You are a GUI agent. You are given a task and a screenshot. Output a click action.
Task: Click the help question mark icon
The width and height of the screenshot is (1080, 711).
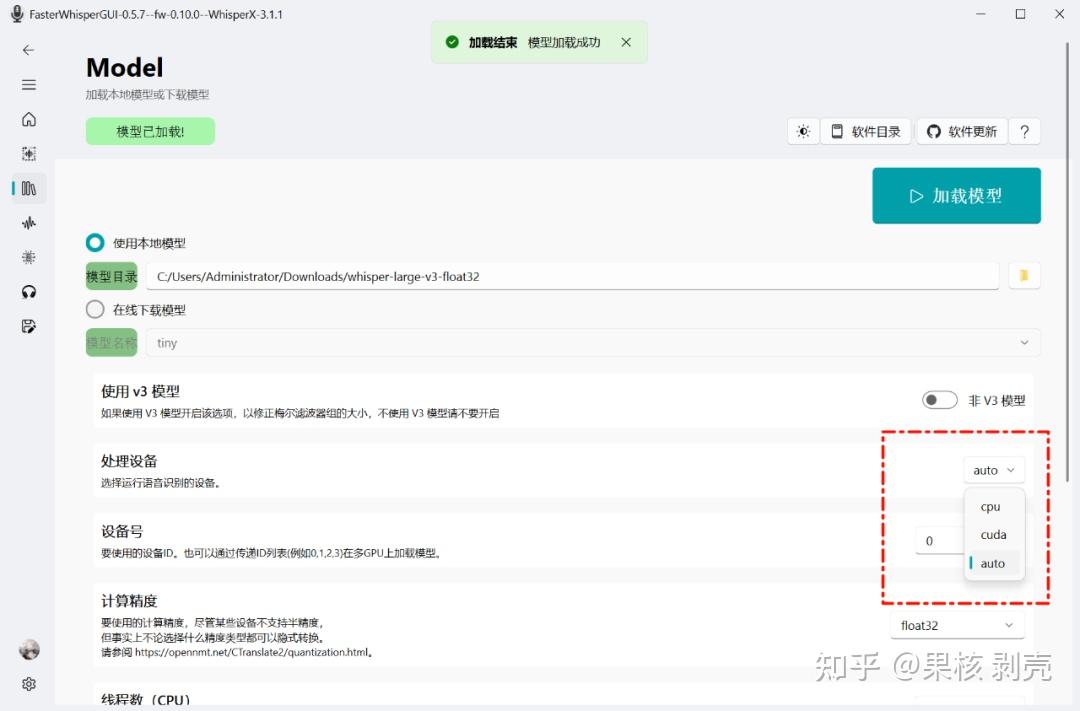[1024, 131]
